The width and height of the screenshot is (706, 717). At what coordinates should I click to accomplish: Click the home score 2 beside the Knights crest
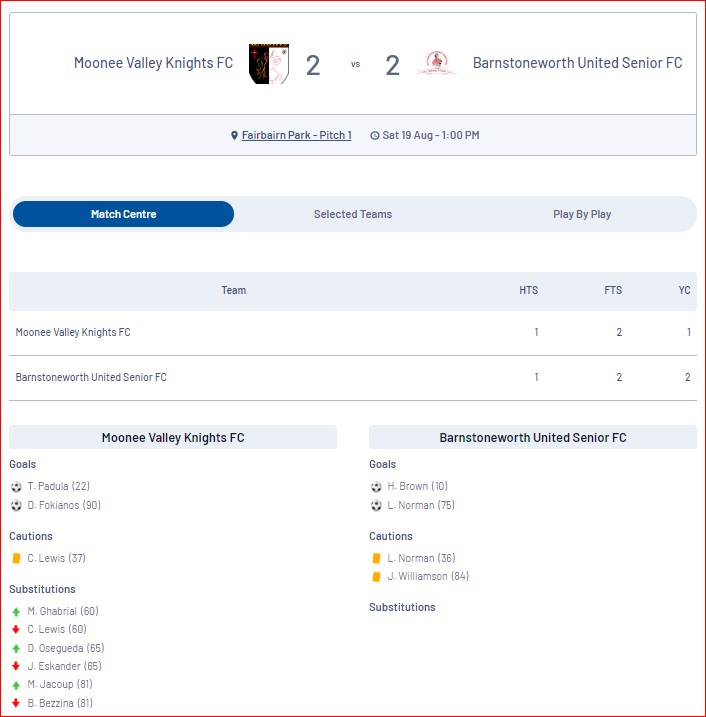[x=313, y=65]
